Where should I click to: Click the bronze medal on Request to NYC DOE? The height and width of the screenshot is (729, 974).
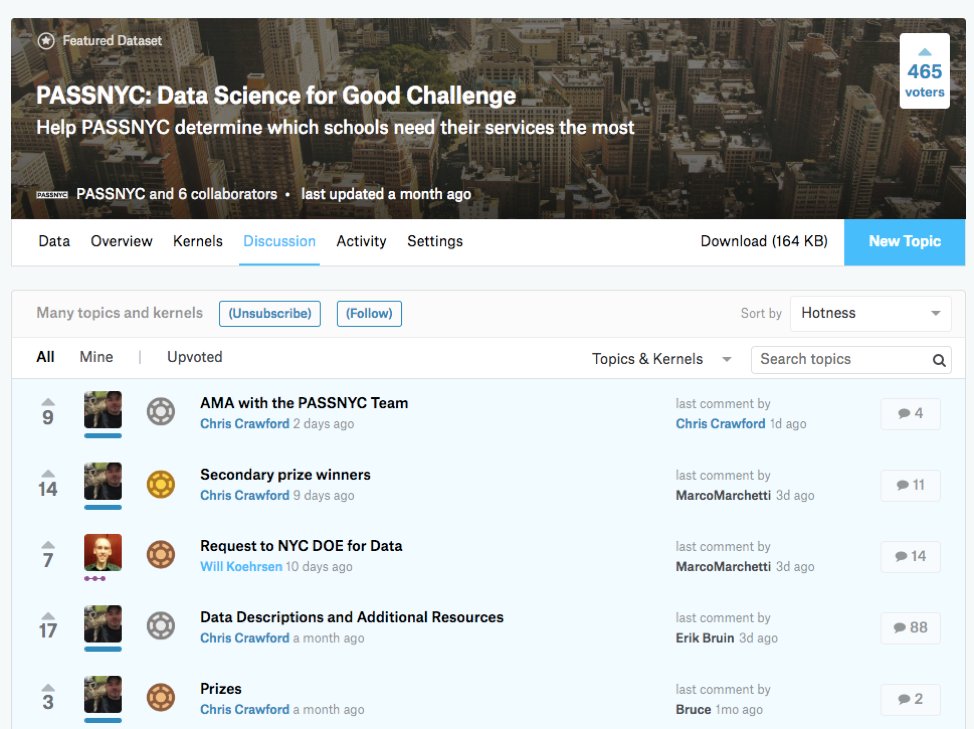click(x=161, y=555)
